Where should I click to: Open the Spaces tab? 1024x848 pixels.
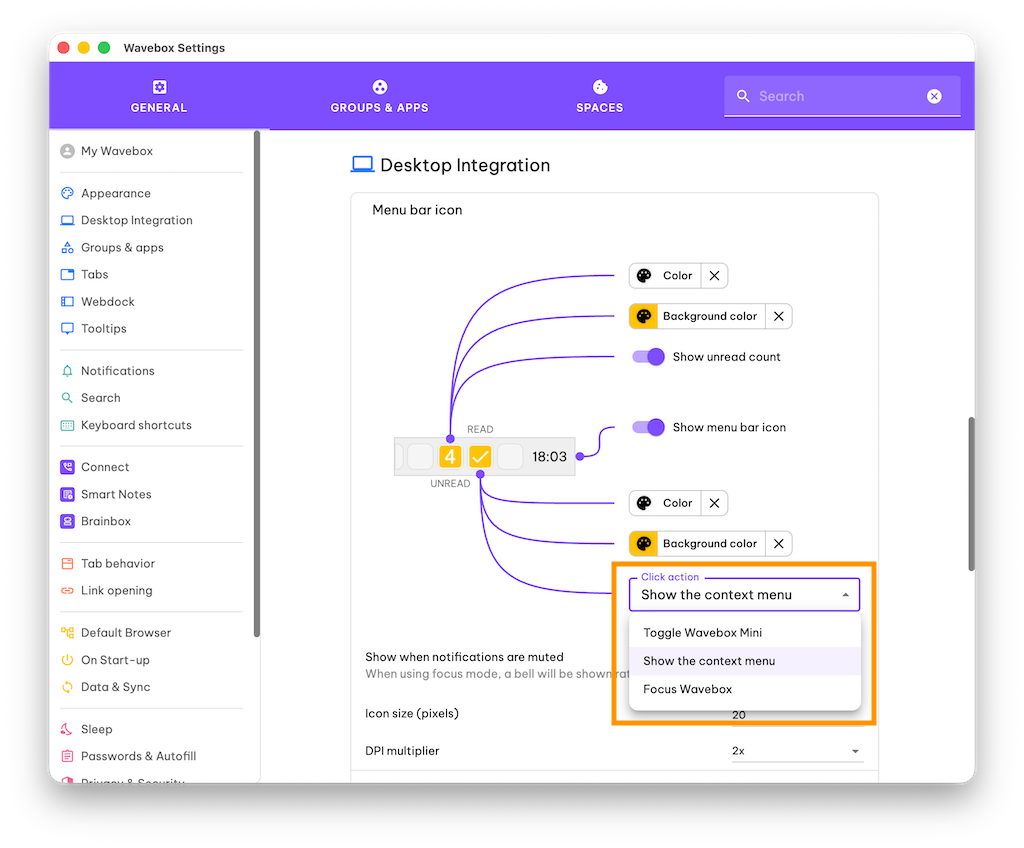(599, 97)
